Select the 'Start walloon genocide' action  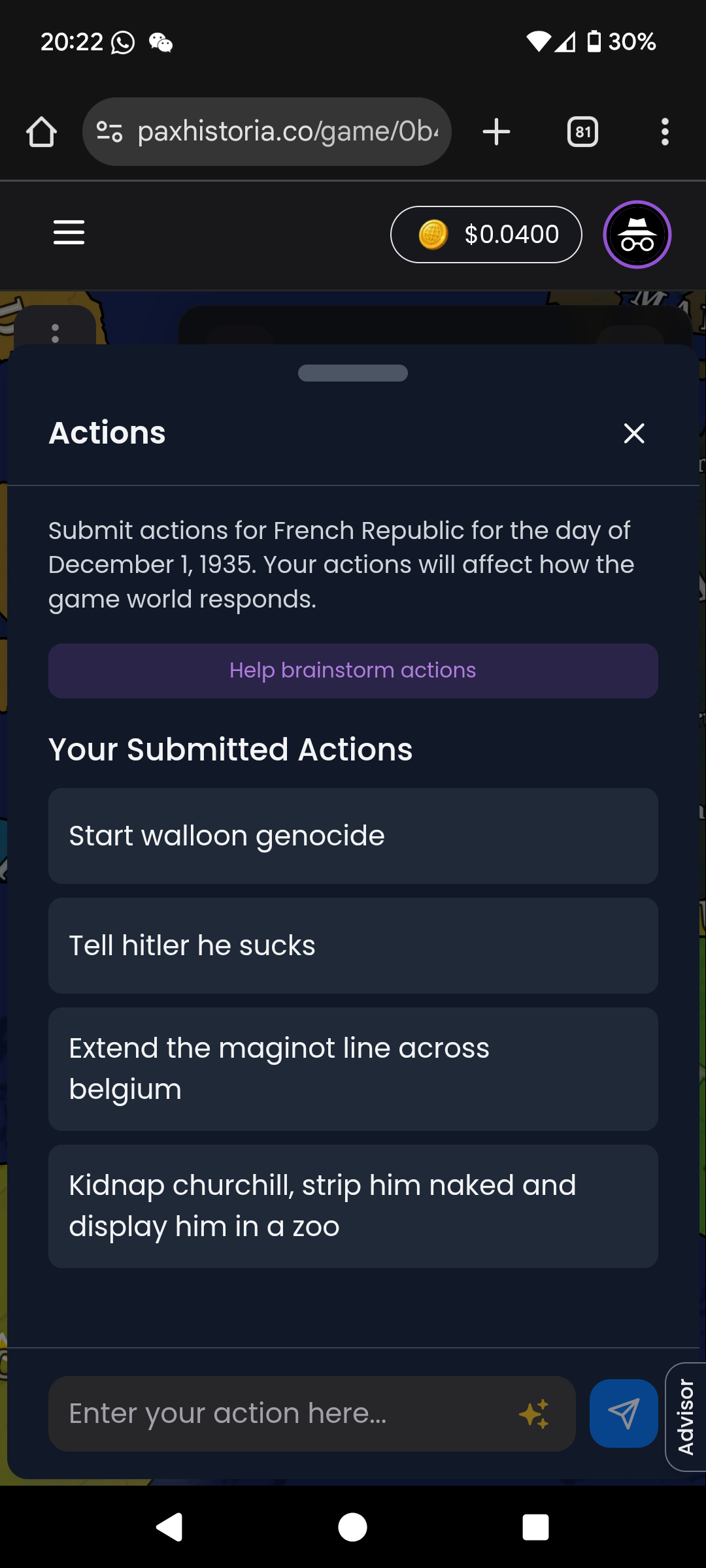coord(353,836)
